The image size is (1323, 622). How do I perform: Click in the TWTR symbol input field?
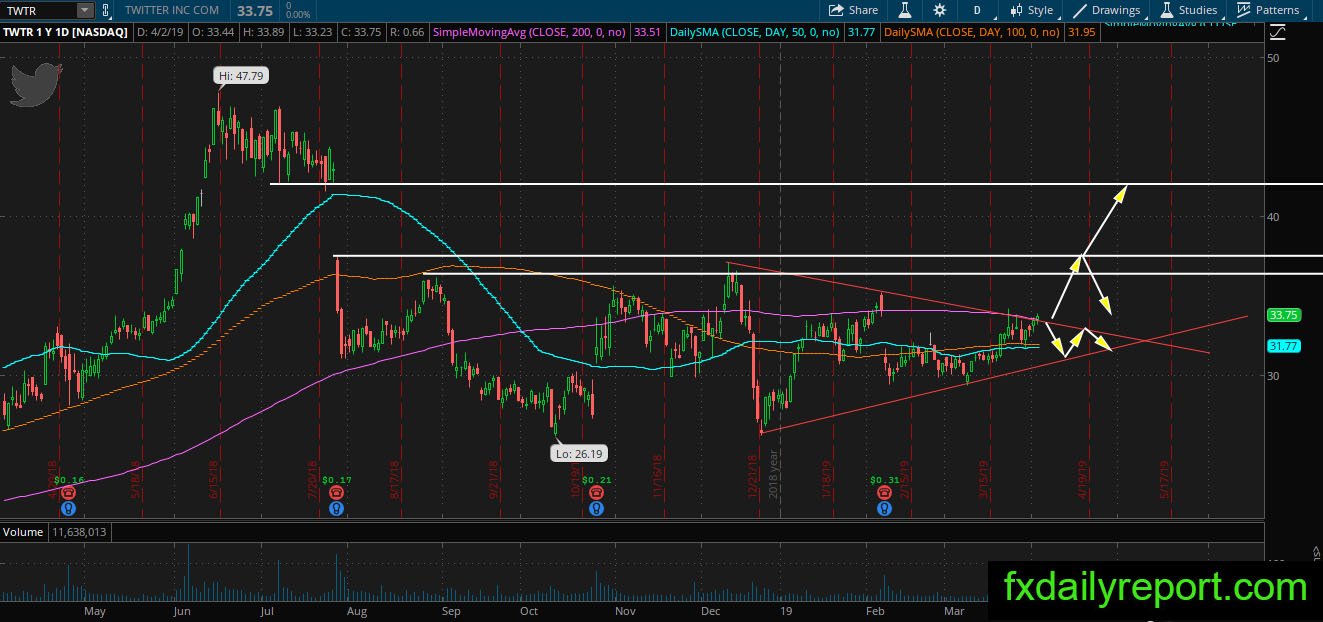pos(38,10)
